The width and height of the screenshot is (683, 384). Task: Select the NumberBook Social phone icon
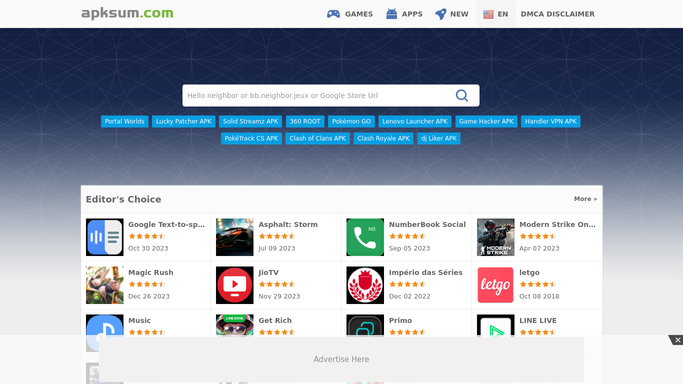pyautogui.click(x=365, y=237)
